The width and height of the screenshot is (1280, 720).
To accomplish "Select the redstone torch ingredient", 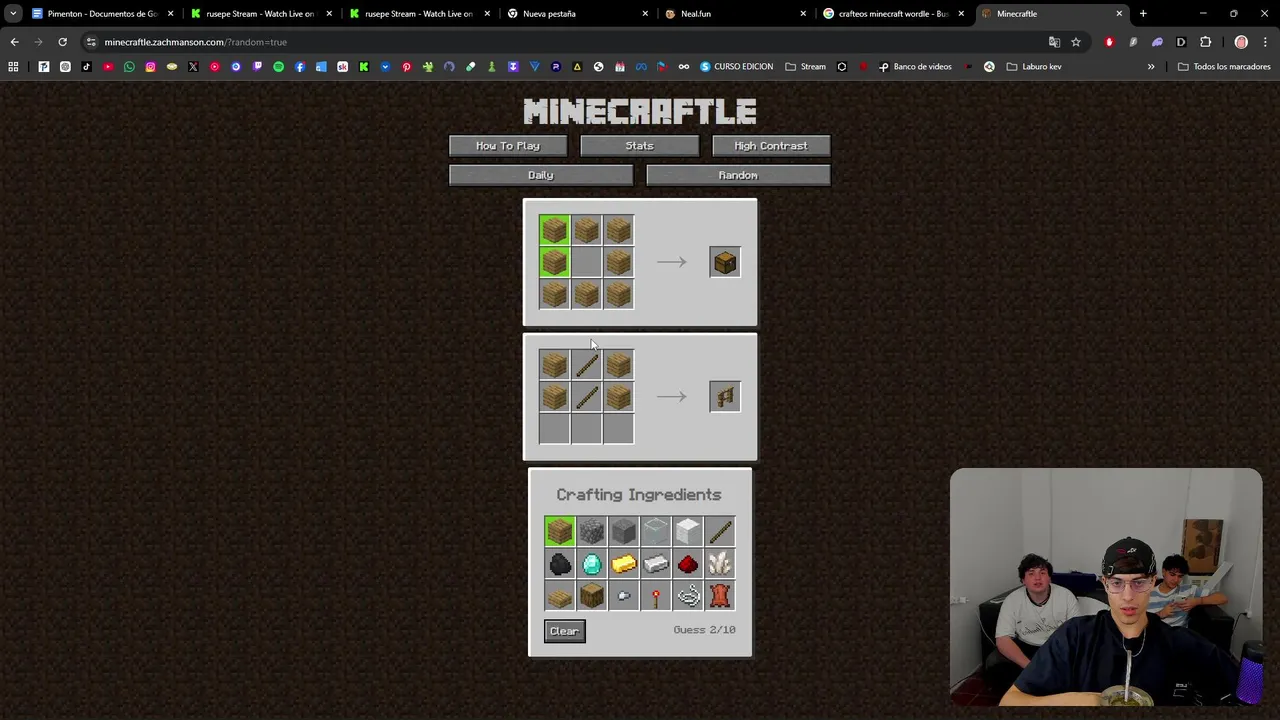I will (x=655, y=597).
